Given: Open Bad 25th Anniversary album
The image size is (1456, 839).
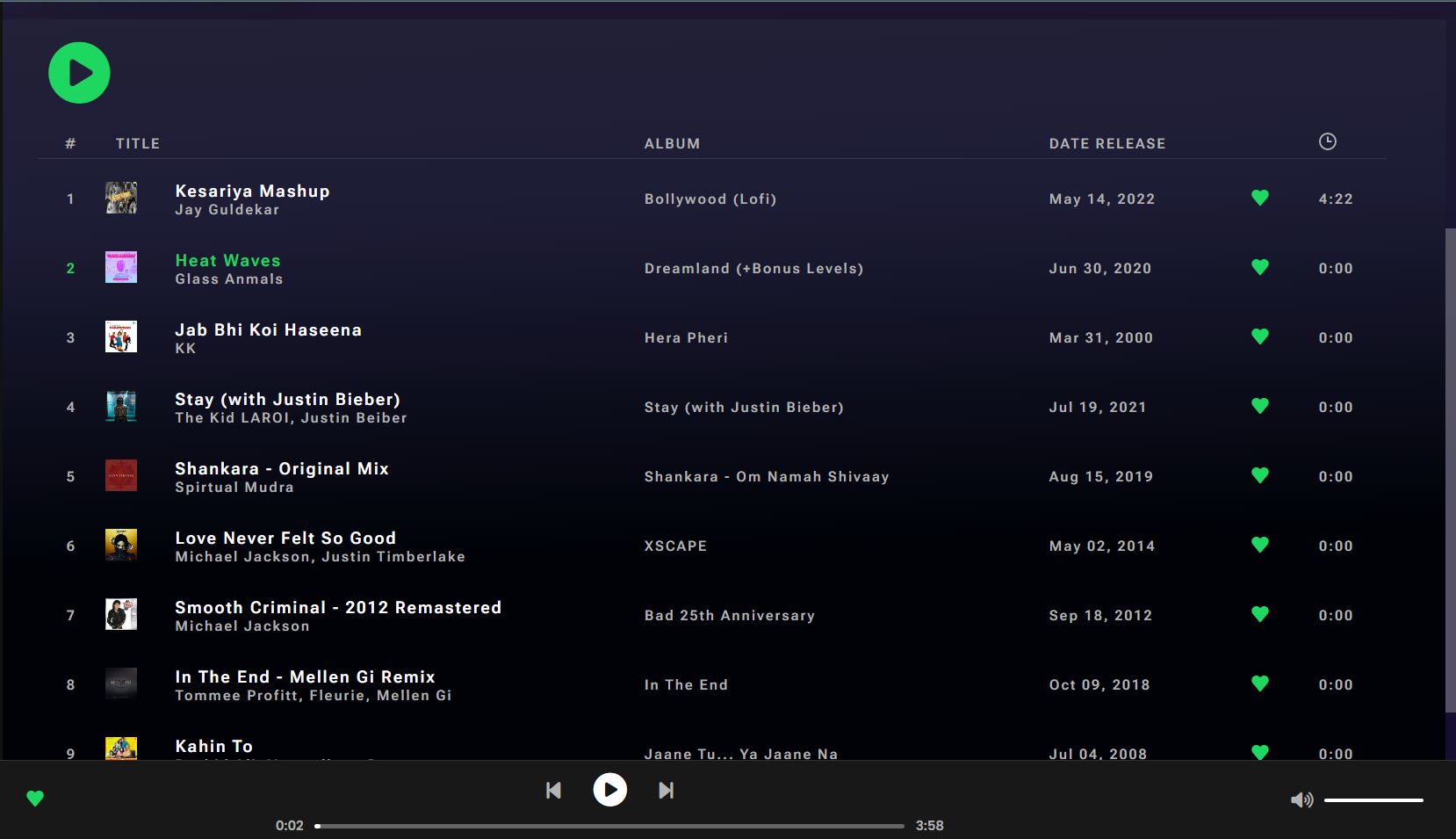Looking at the screenshot, I should (730, 616).
